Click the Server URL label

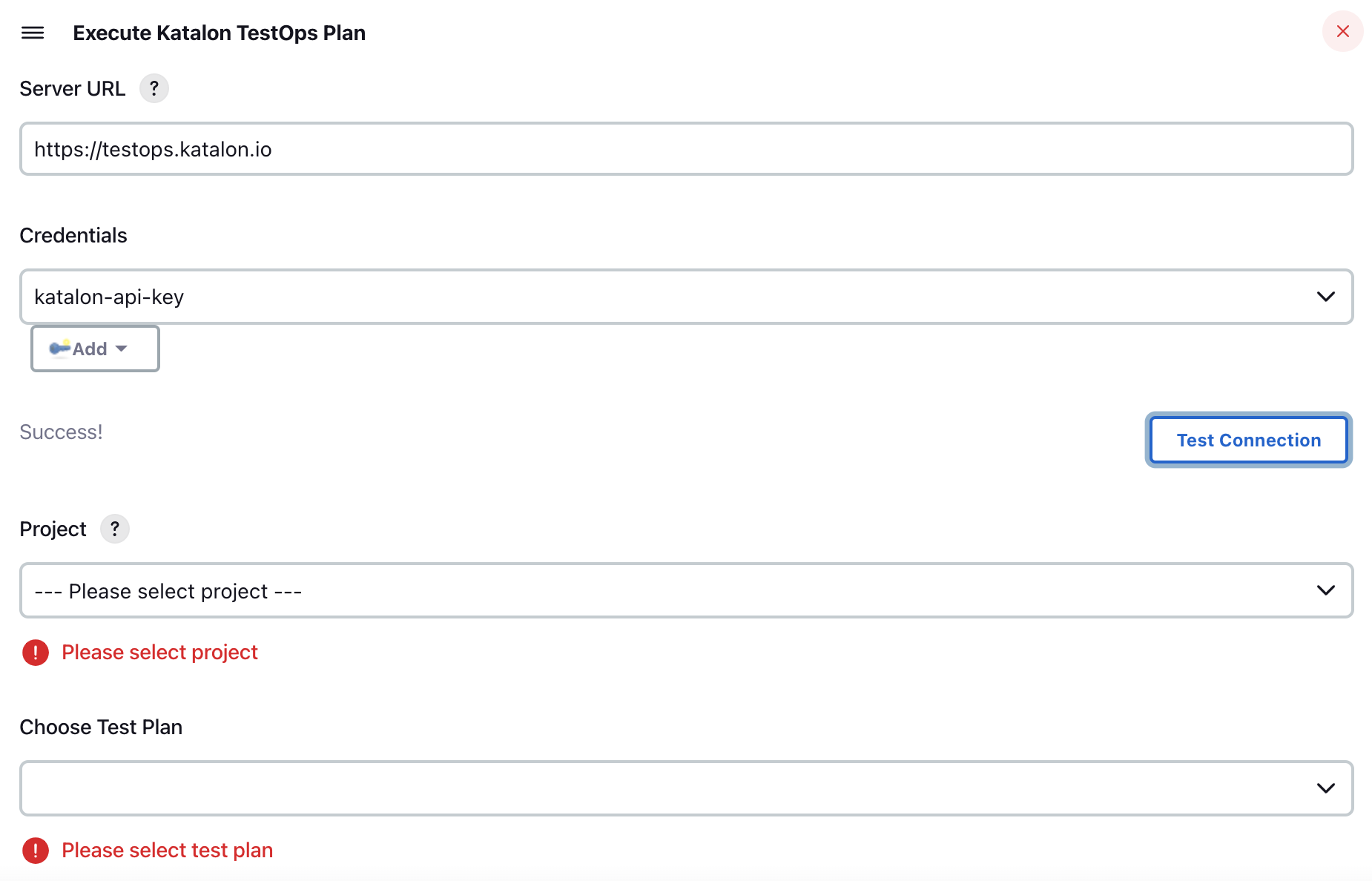pos(72,89)
